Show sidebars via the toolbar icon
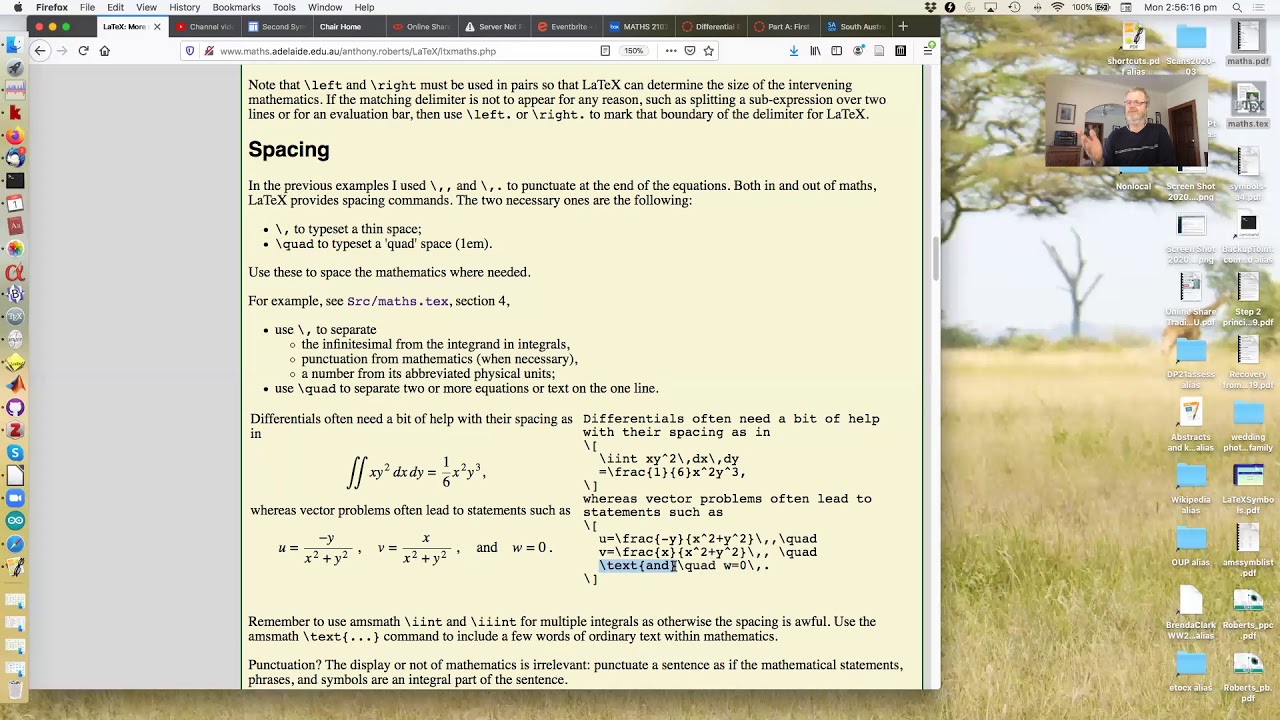Viewport: 1280px width, 720px height. click(836, 51)
